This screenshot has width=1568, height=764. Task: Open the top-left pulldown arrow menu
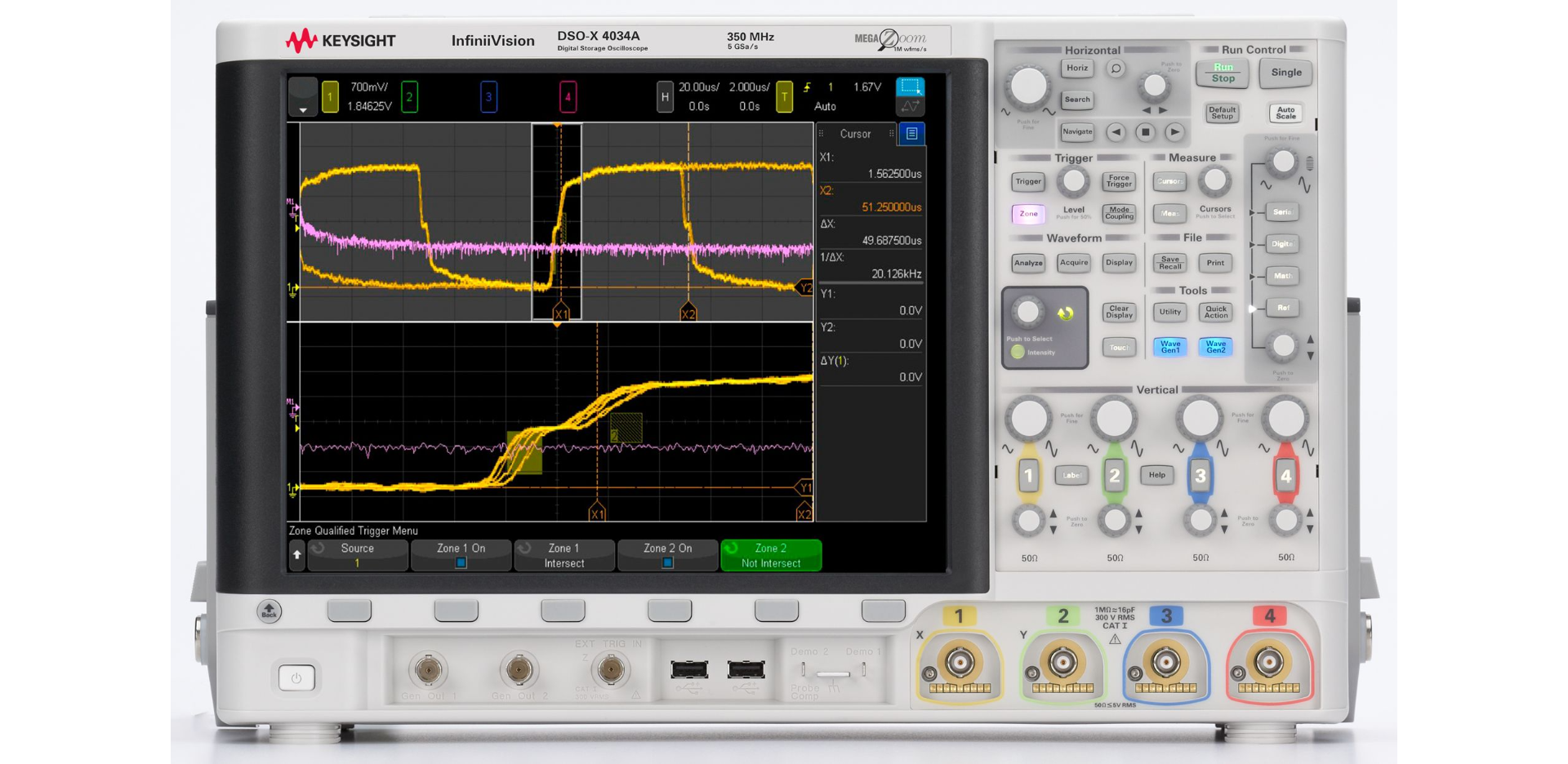coord(303,100)
